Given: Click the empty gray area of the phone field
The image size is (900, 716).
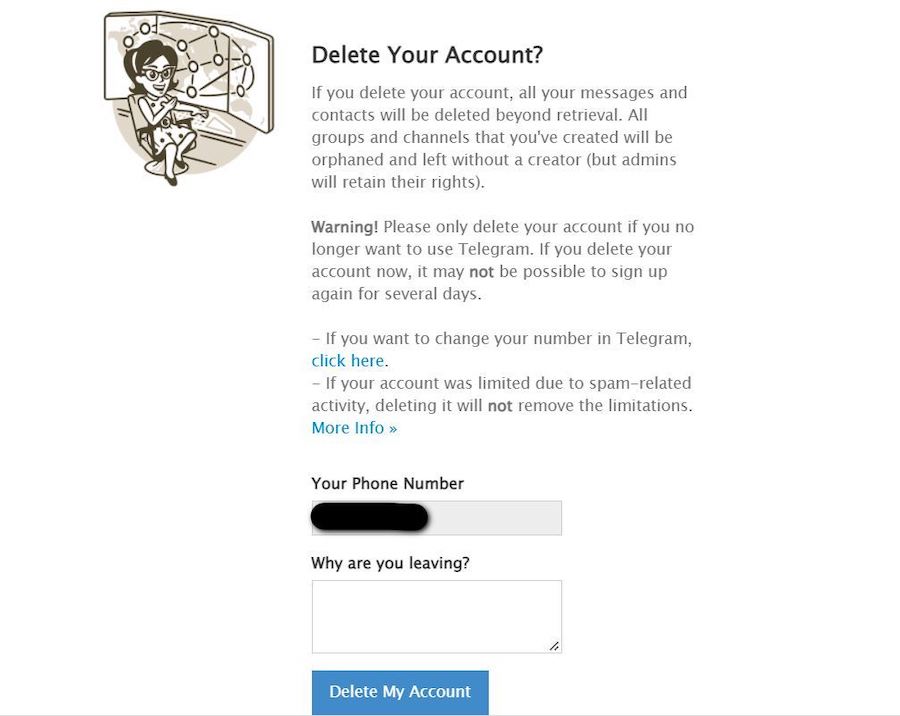Looking at the screenshot, I should 495,518.
